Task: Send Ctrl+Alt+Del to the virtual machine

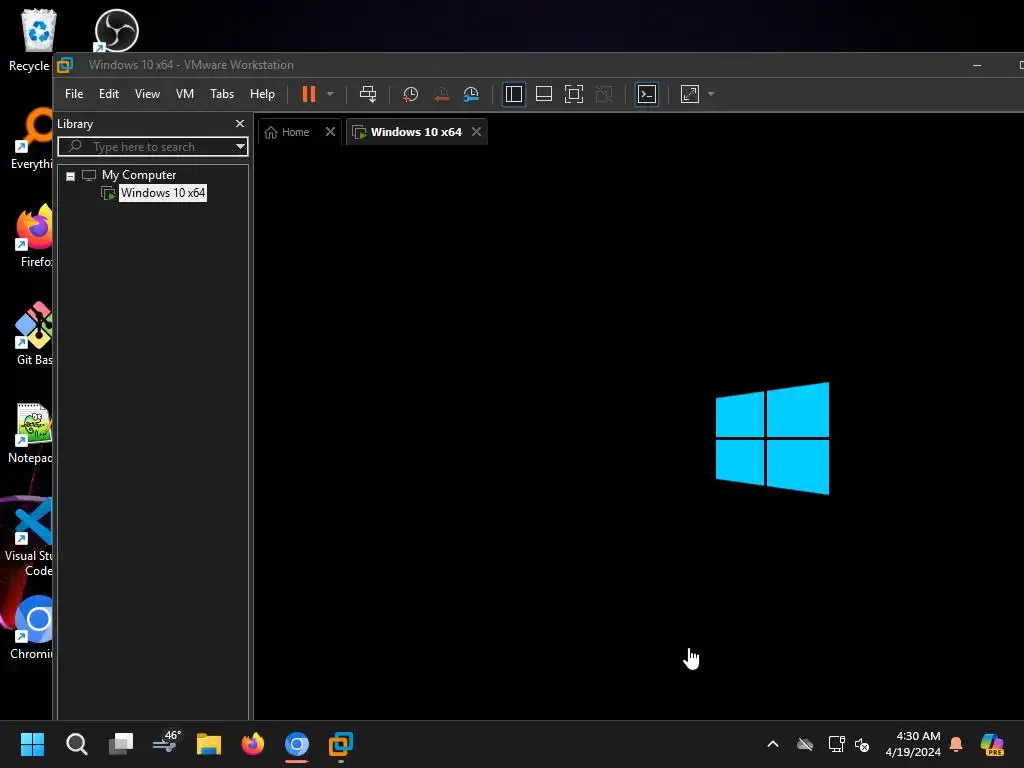Action: (368, 94)
